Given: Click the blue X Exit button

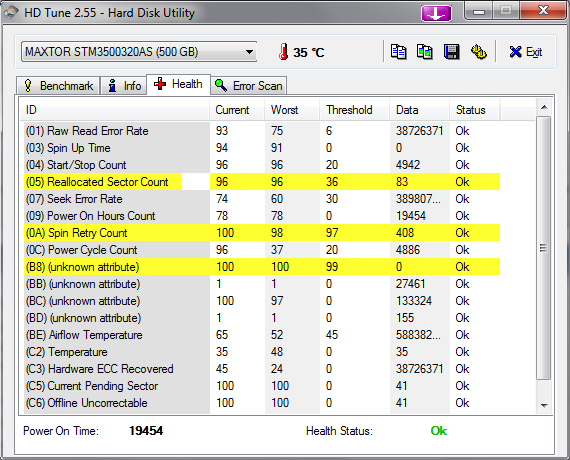Looking at the screenshot, I should [x=526, y=52].
